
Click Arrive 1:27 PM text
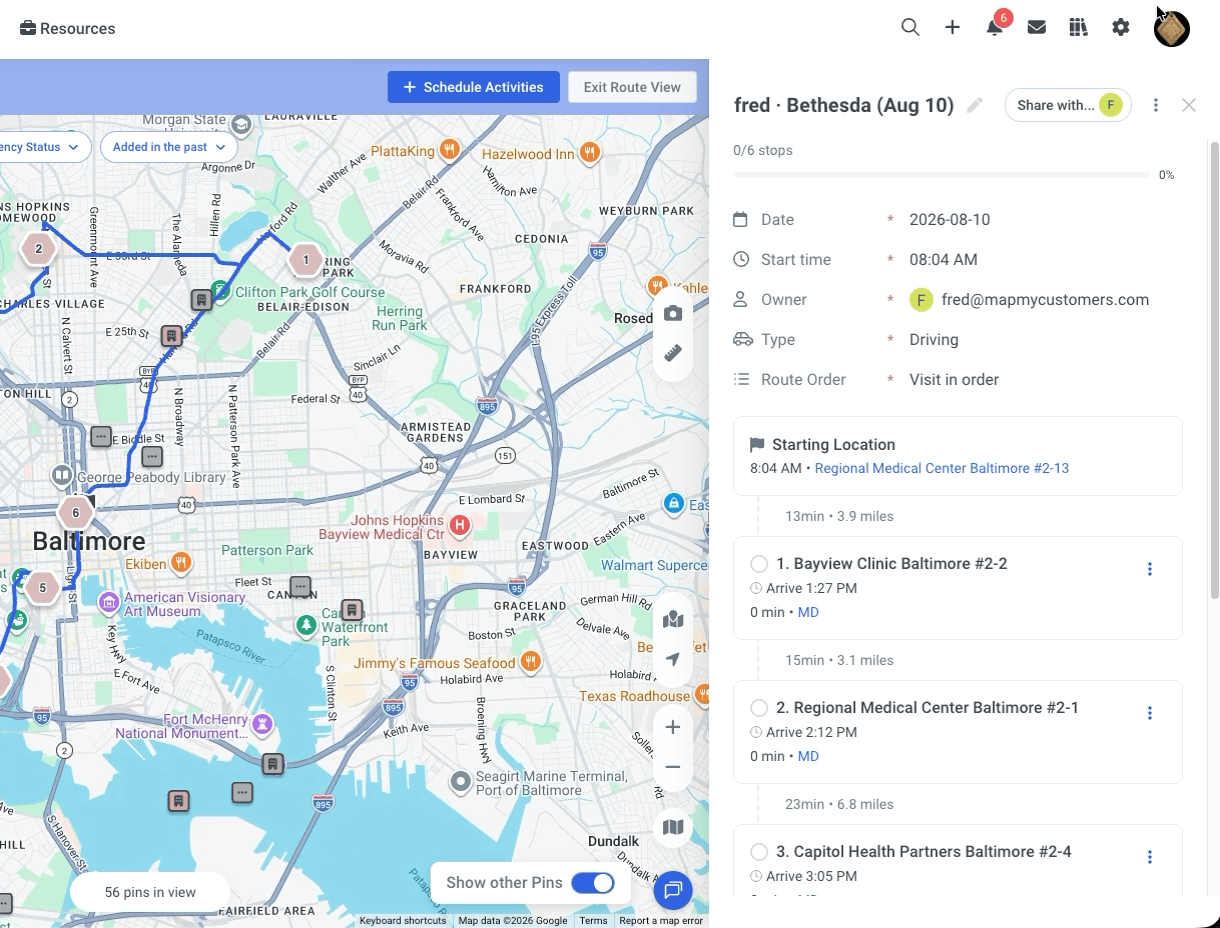pyautogui.click(x=811, y=588)
